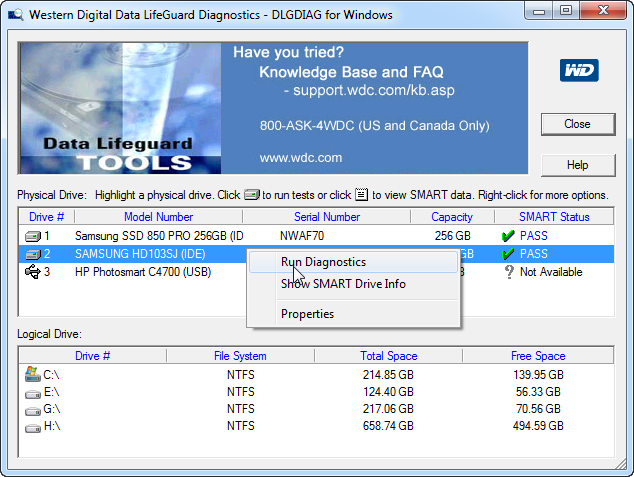Sort by Capacity column header

[452, 217]
